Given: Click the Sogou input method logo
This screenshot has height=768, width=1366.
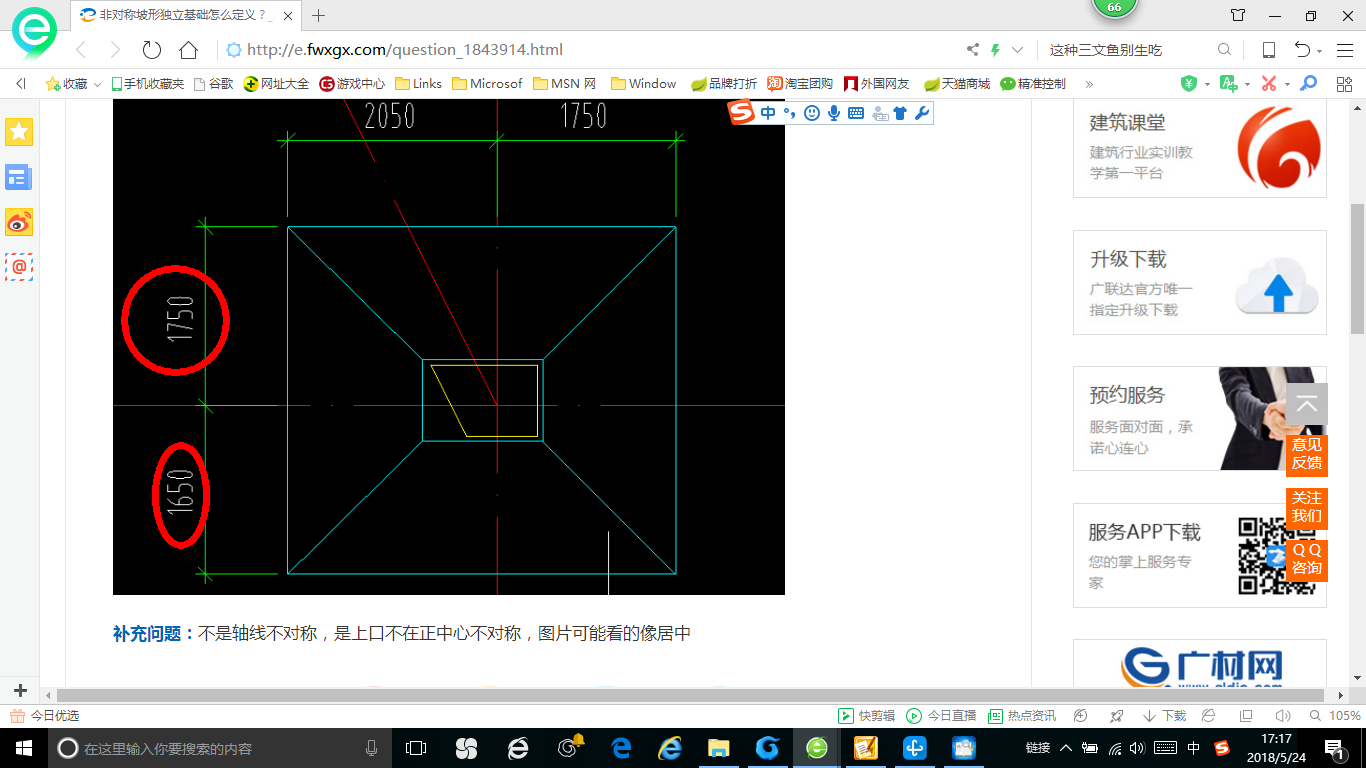Looking at the screenshot, I should point(741,113).
